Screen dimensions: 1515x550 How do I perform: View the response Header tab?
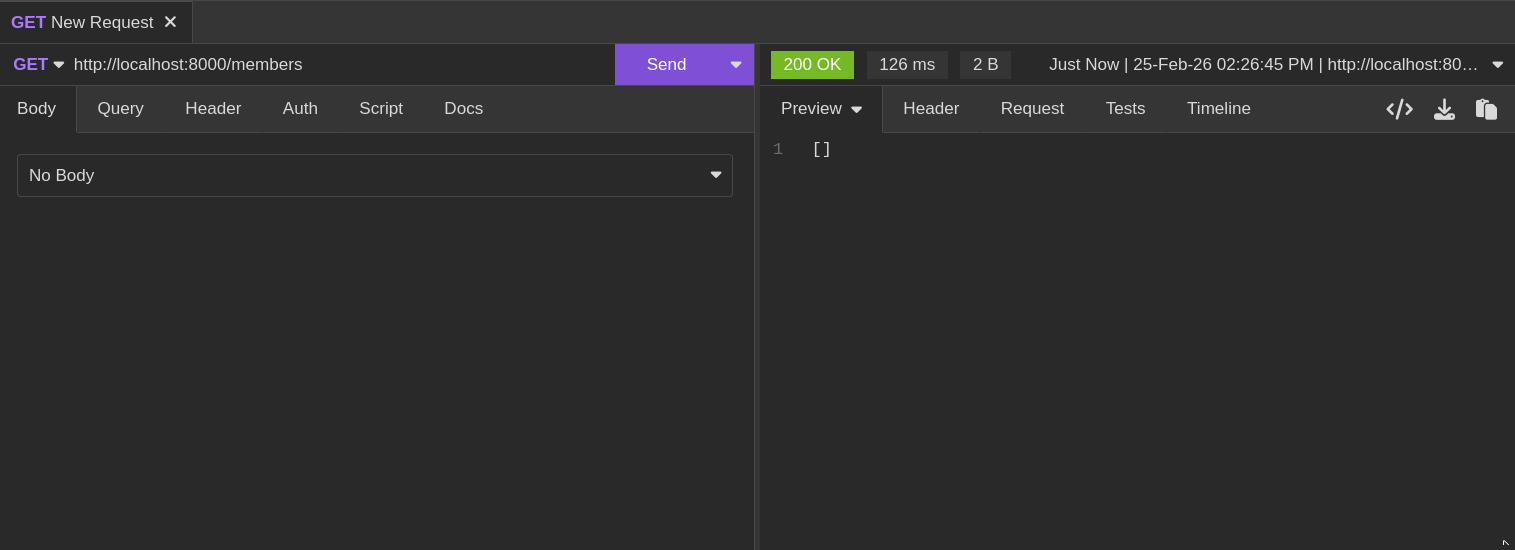[x=931, y=109]
